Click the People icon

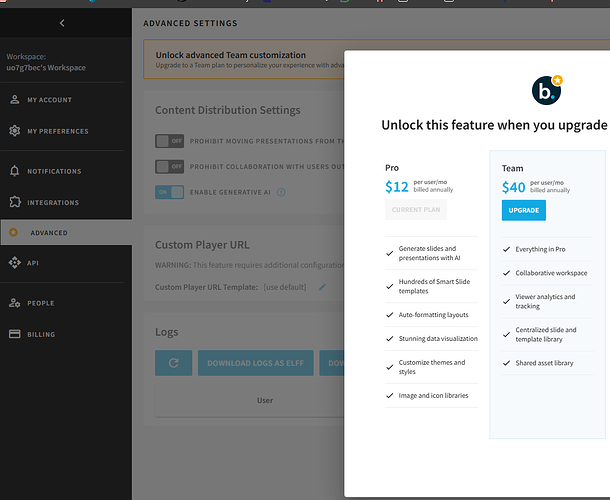coord(14,303)
